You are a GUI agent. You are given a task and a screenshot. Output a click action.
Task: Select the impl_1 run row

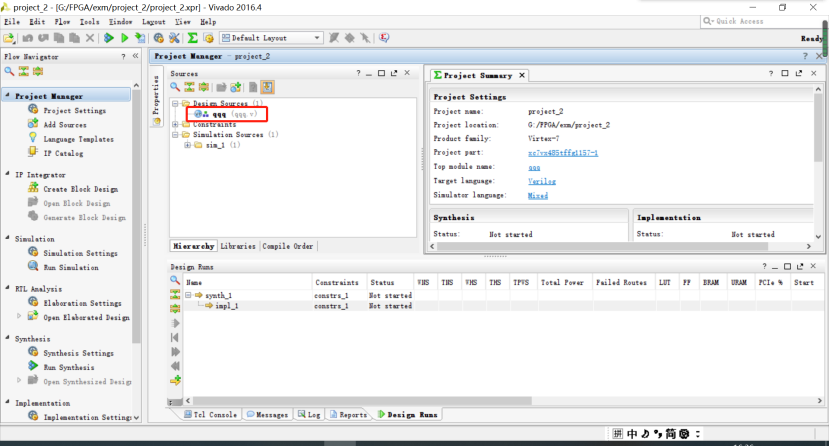click(227, 306)
